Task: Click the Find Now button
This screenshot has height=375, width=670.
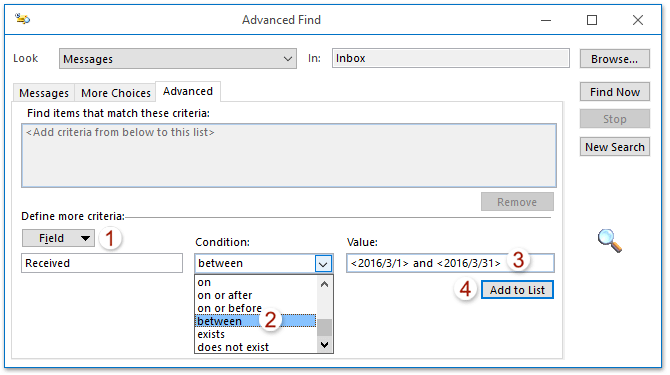Action: click(614, 92)
